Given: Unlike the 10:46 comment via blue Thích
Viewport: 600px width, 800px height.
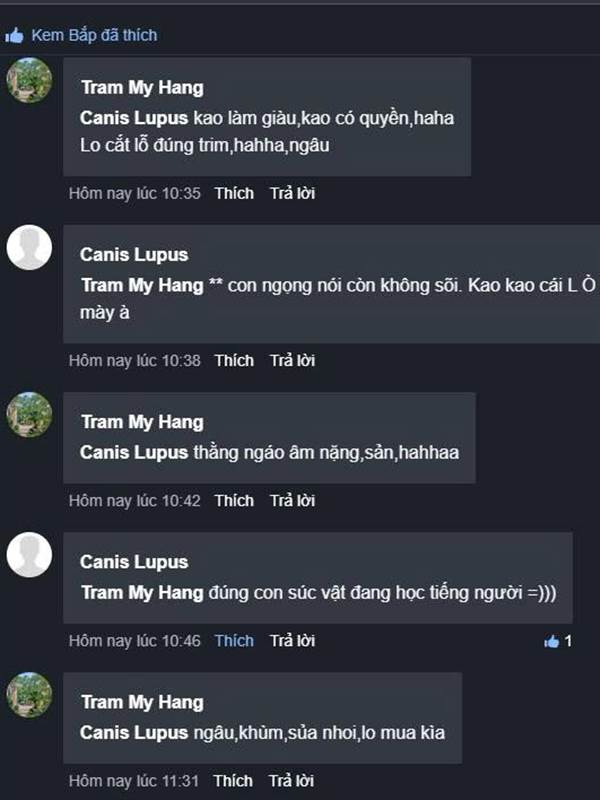Looking at the screenshot, I should tap(234, 640).
